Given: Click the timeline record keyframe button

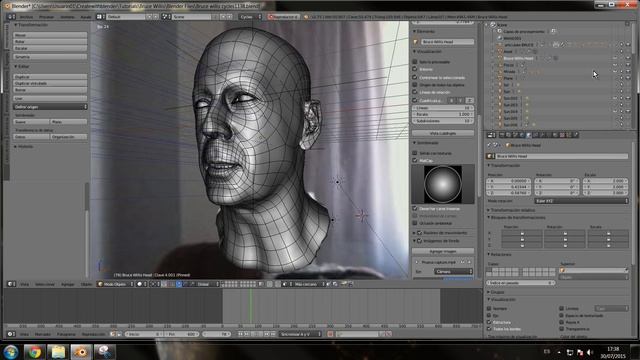Looking at the screenshot, I should tap(330, 334).
